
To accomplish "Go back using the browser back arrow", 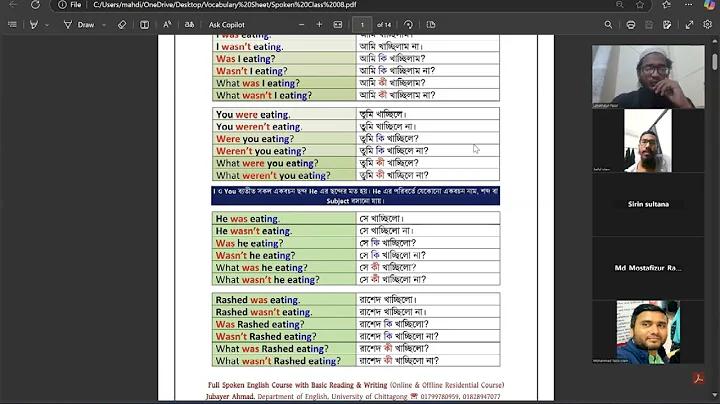I will (x=13, y=5).
